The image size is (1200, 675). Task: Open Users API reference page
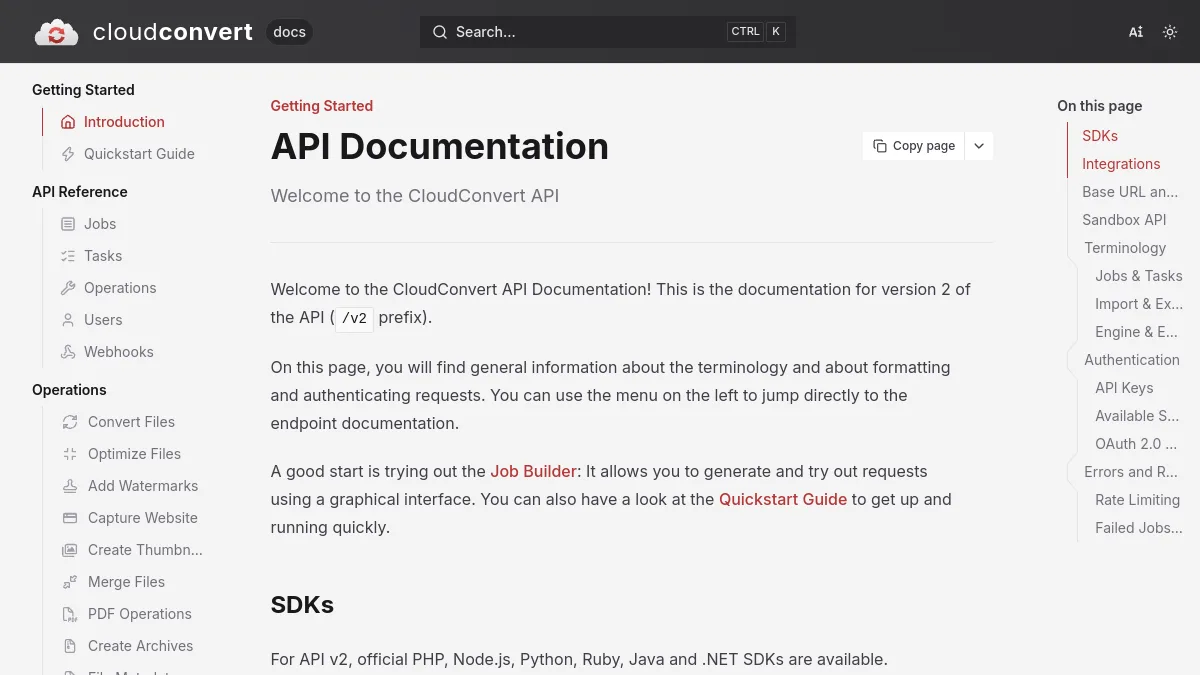click(x=103, y=320)
